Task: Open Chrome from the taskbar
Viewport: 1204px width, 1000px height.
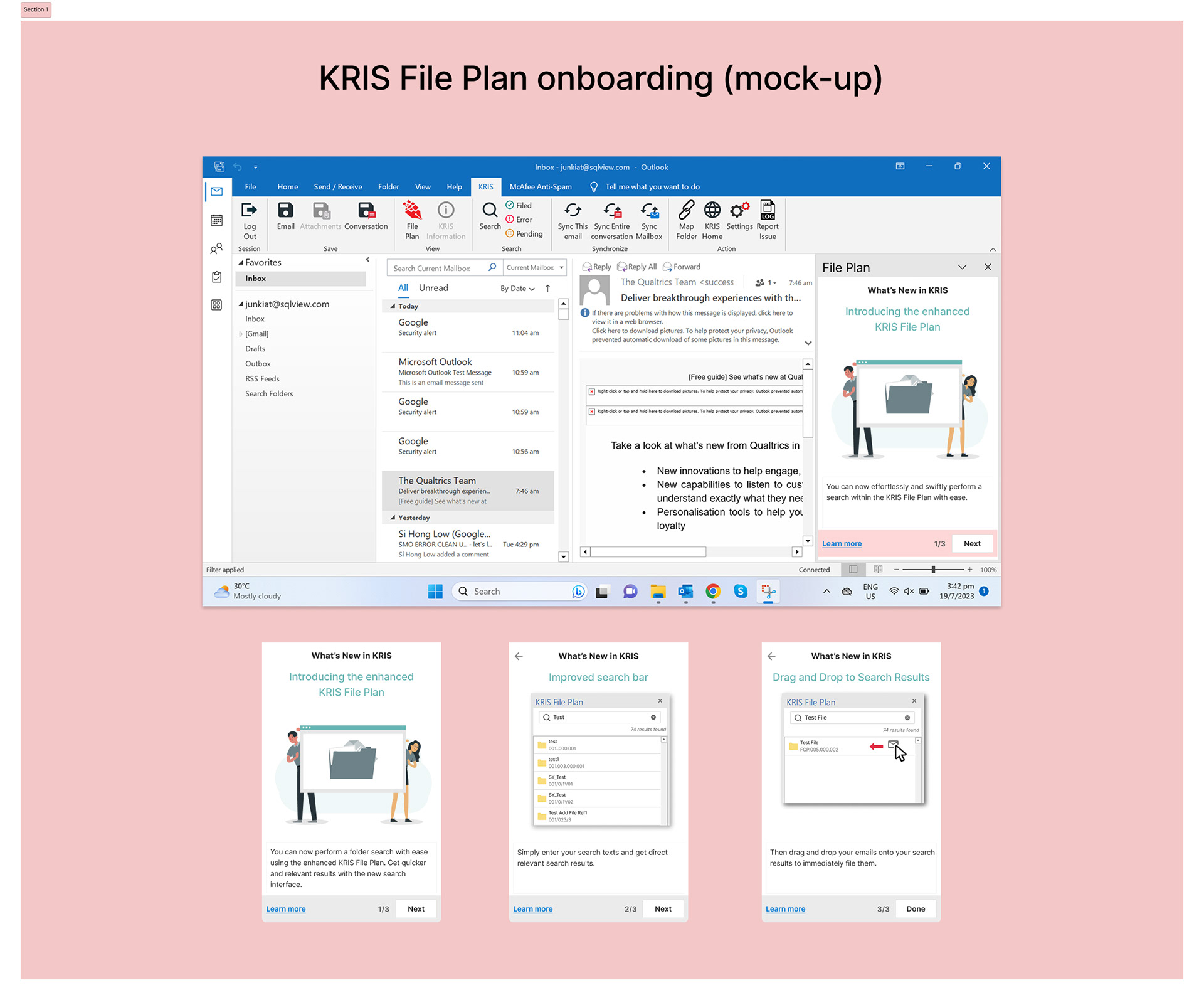Action: pos(713,592)
